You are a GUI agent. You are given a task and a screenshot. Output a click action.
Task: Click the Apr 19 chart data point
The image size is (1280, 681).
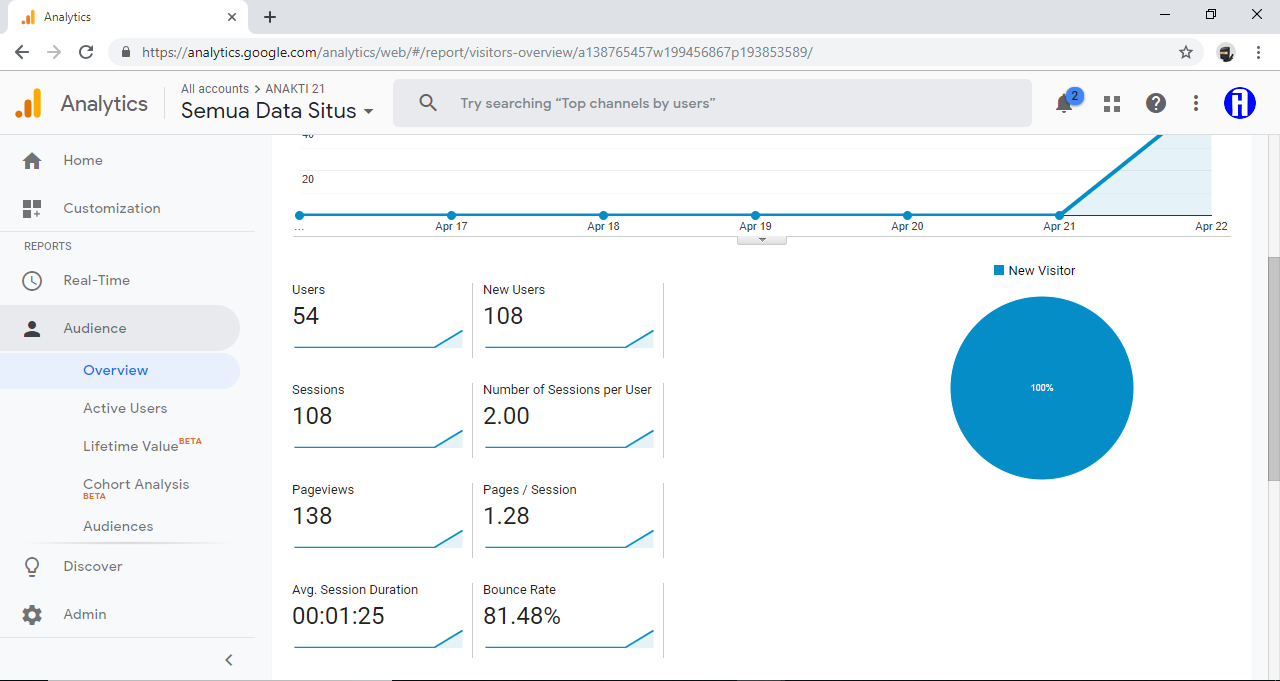tap(755, 215)
